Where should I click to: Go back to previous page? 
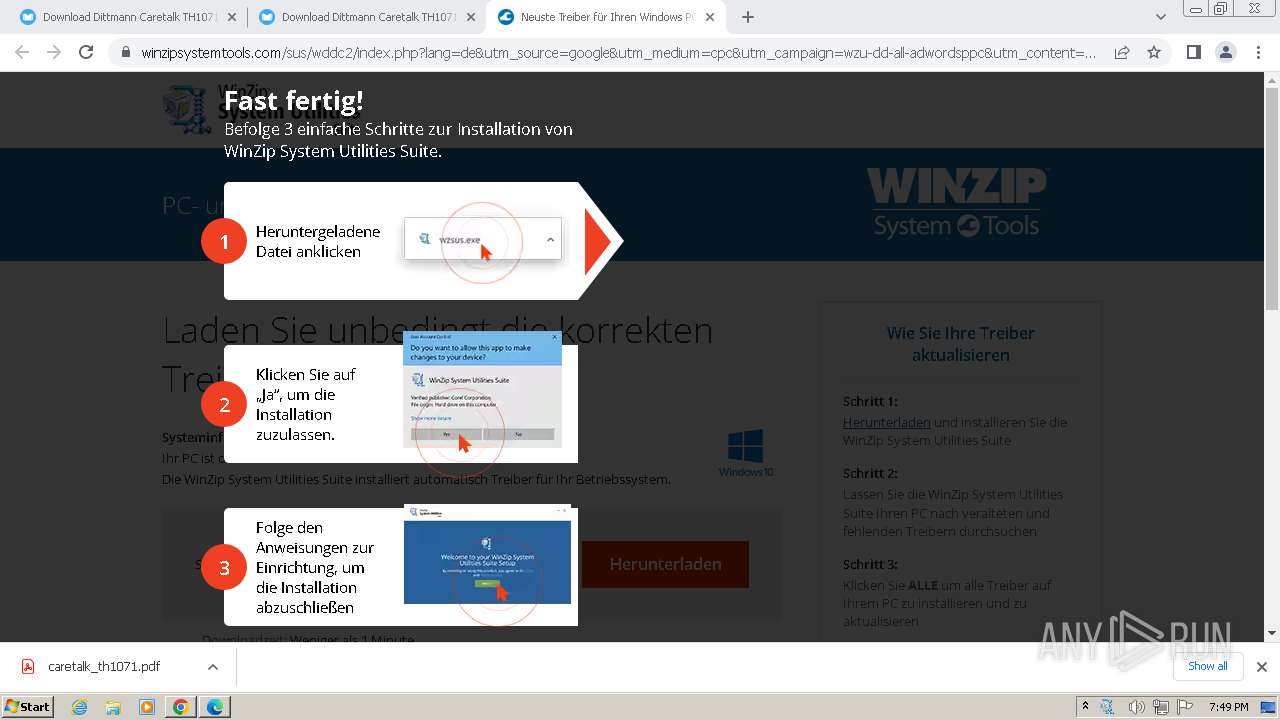[x=22, y=52]
